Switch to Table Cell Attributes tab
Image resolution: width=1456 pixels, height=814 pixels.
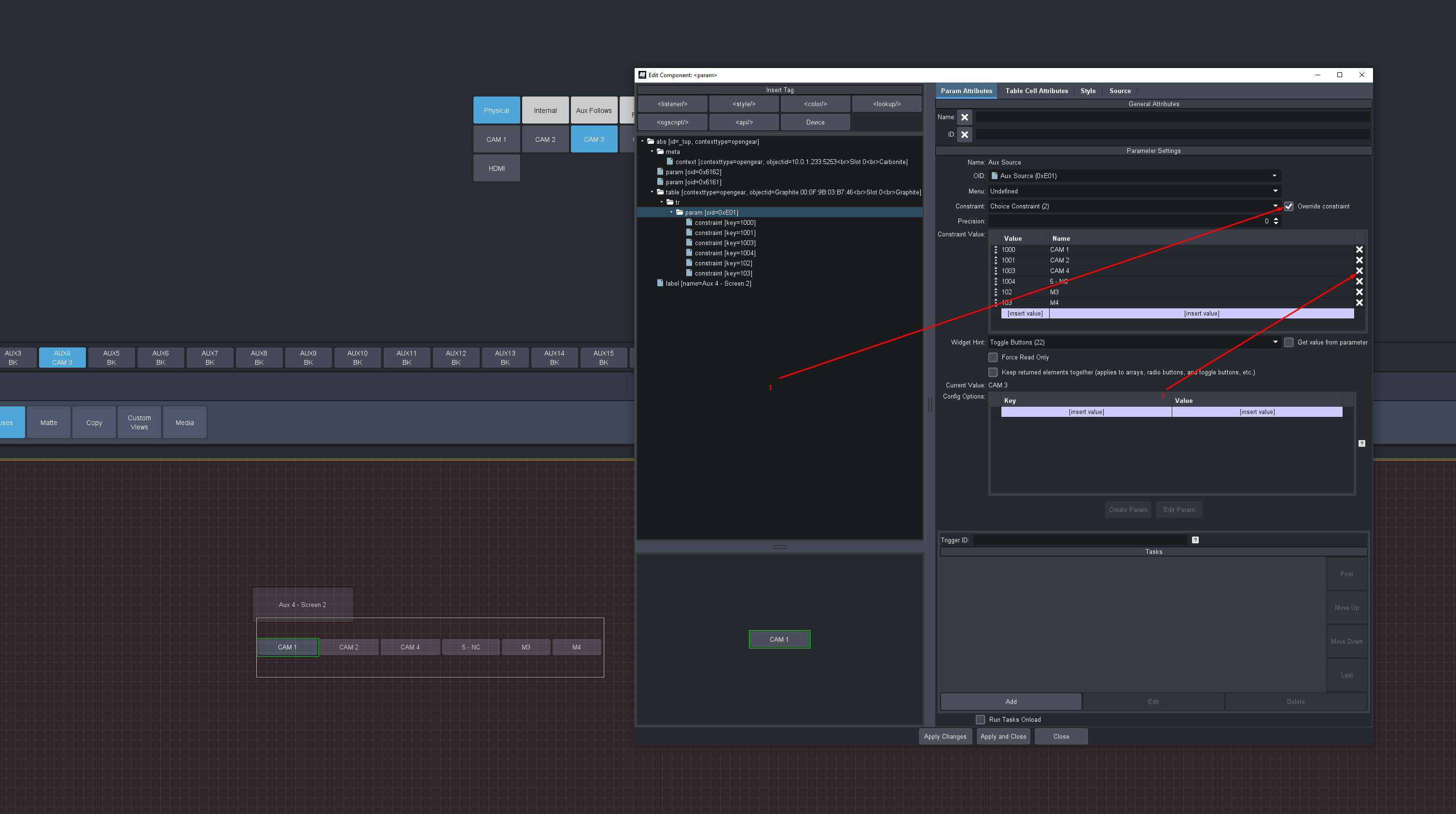click(x=1036, y=91)
